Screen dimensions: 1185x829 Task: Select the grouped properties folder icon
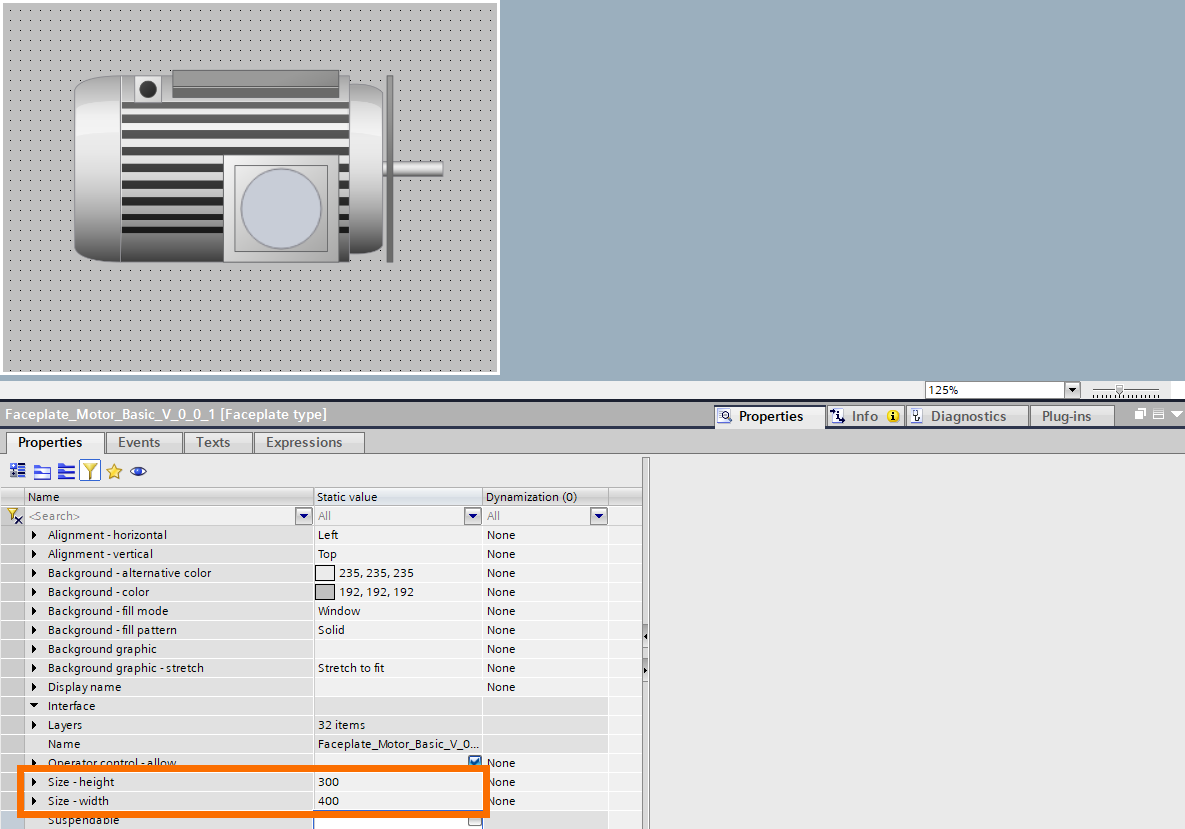click(x=41, y=471)
